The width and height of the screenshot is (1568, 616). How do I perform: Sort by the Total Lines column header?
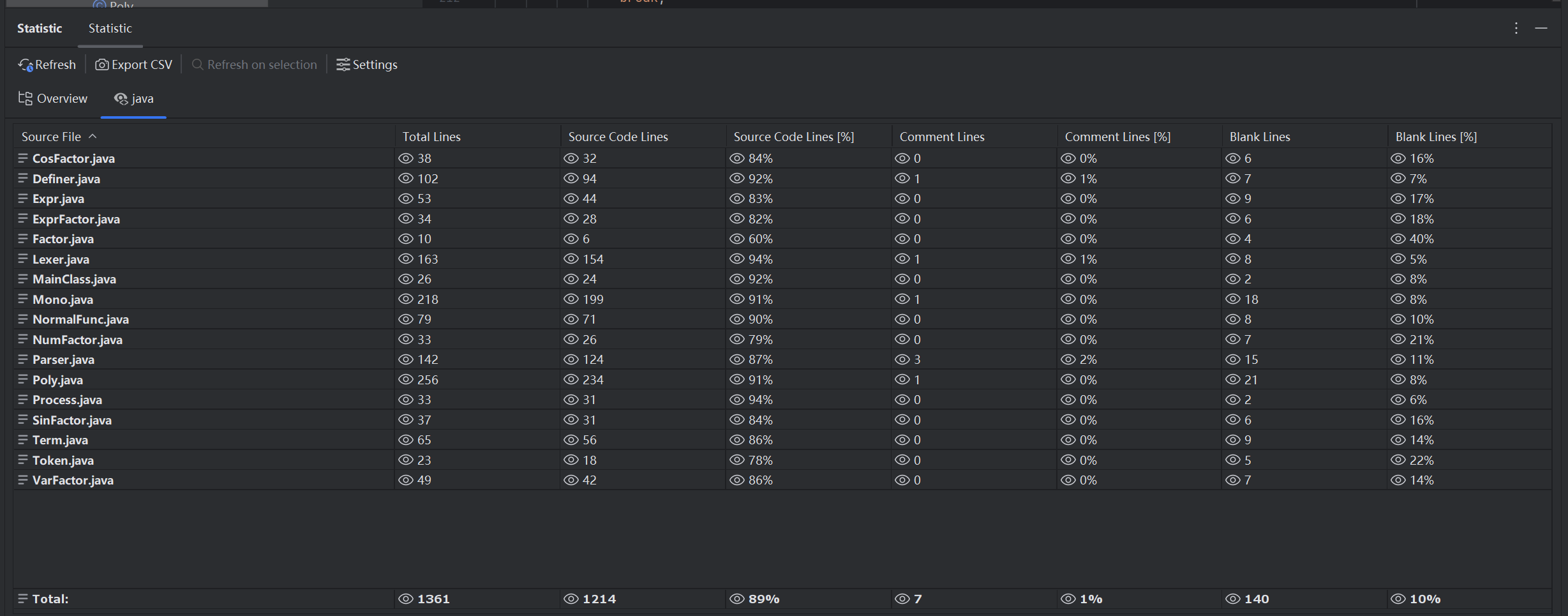(431, 137)
